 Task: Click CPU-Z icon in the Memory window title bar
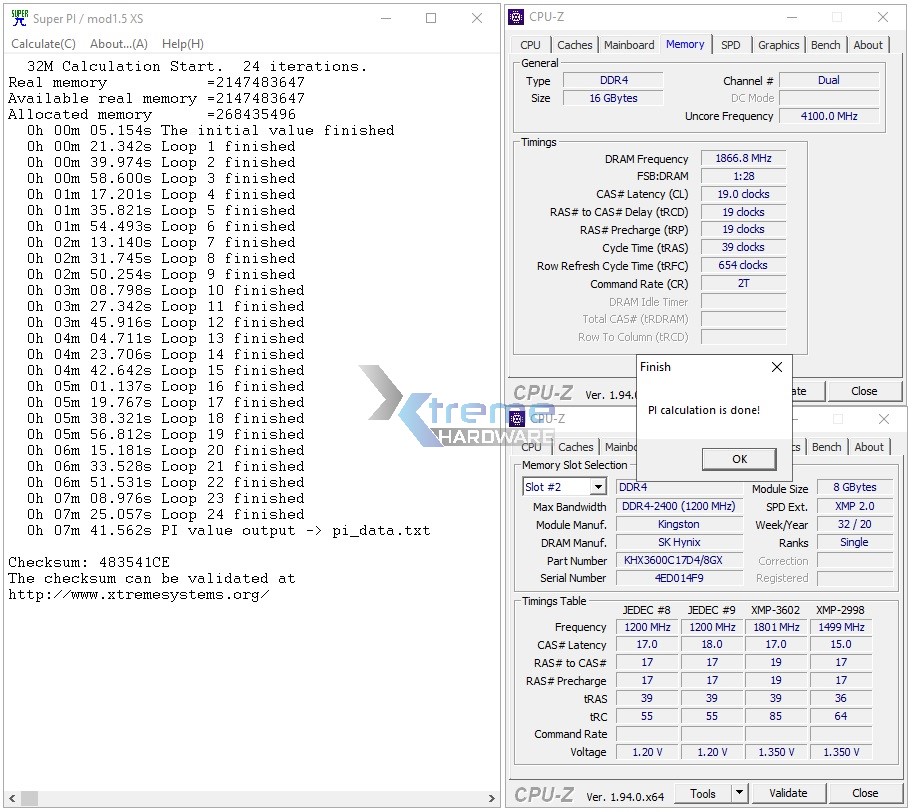[516, 17]
